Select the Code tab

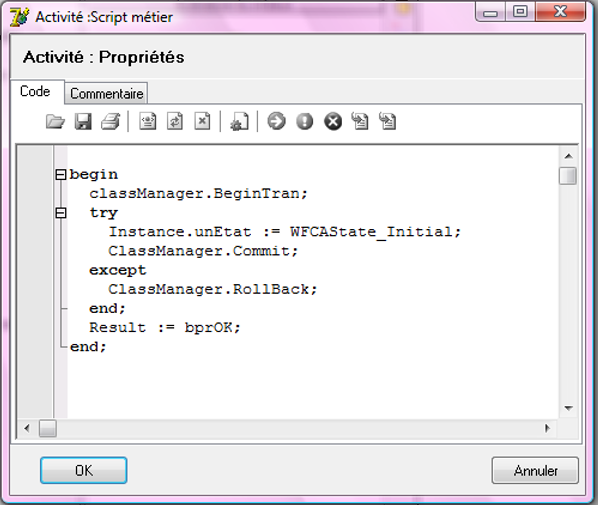[35, 92]
